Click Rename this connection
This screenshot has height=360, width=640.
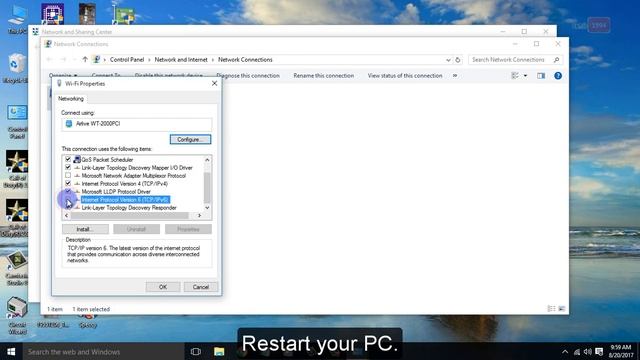324,76
